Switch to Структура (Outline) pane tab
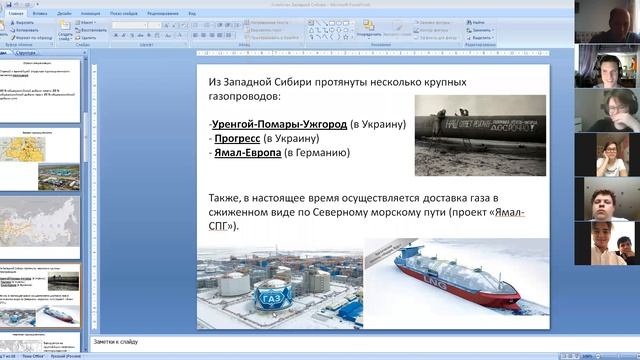This screenshot has width=640, height=360. coord(26,53)
